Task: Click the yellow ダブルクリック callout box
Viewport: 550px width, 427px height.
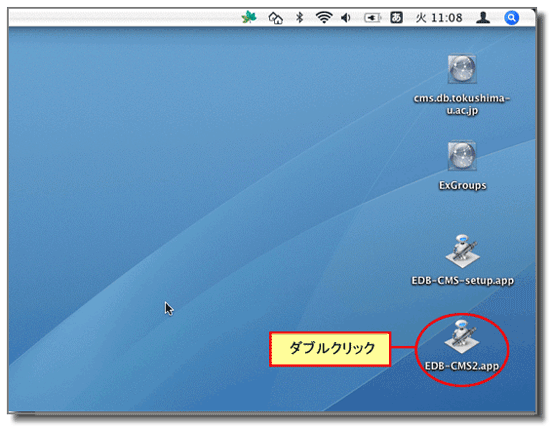Action: click(330, 349)
